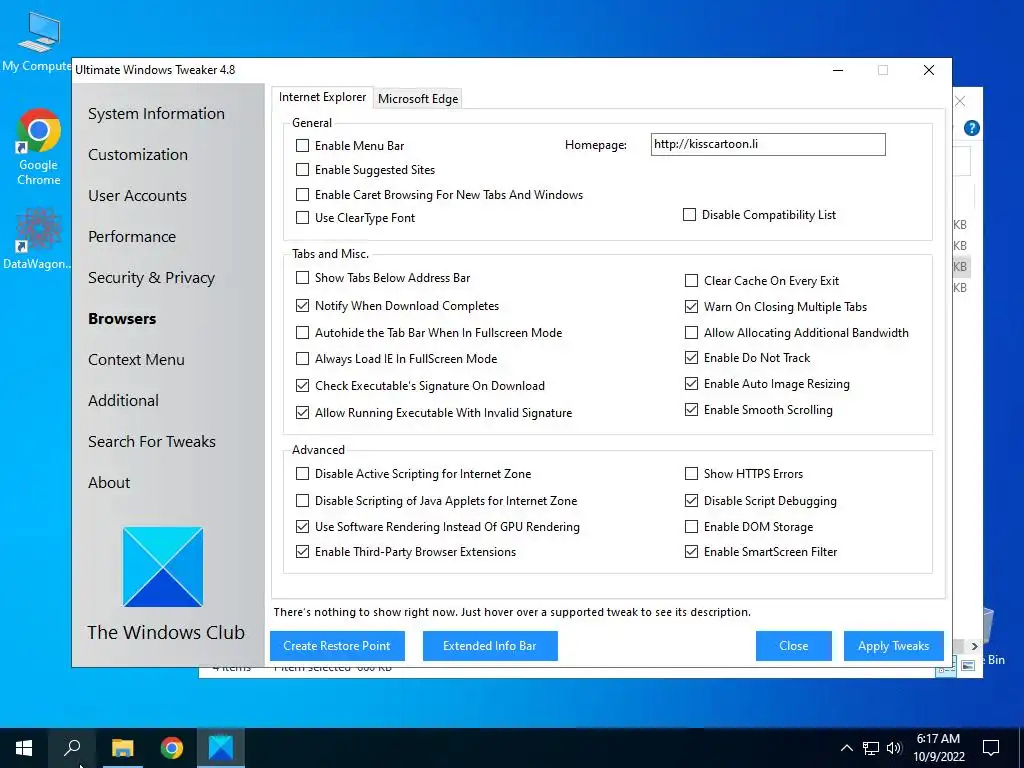
Task: Toggle Enable SmartScreen Filter
Action: coord(691,552)
